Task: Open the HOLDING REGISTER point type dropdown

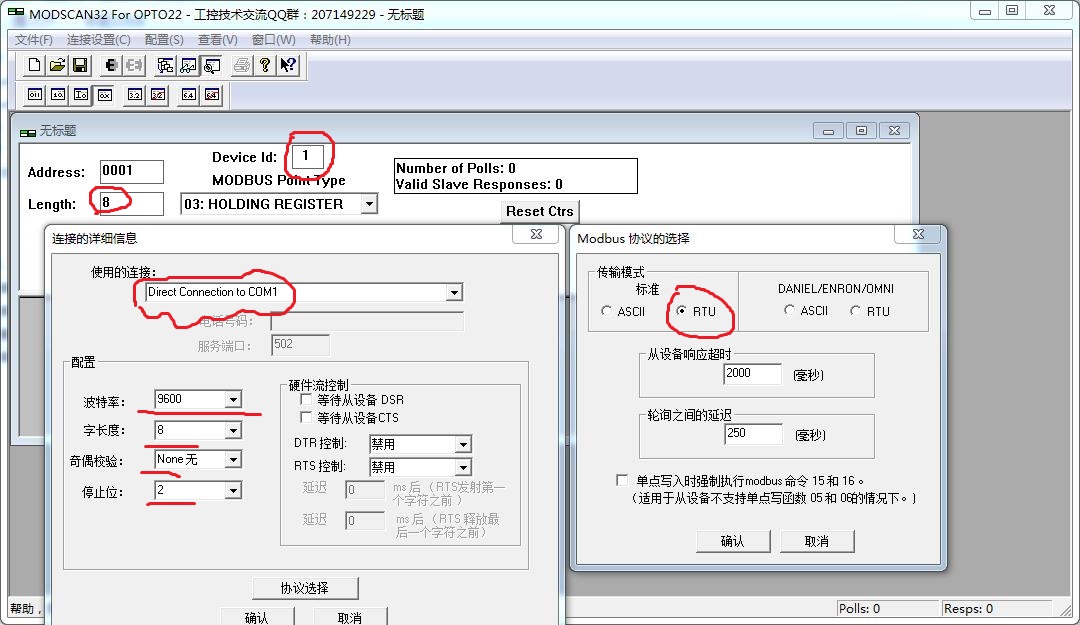Action: click(368, 204)
